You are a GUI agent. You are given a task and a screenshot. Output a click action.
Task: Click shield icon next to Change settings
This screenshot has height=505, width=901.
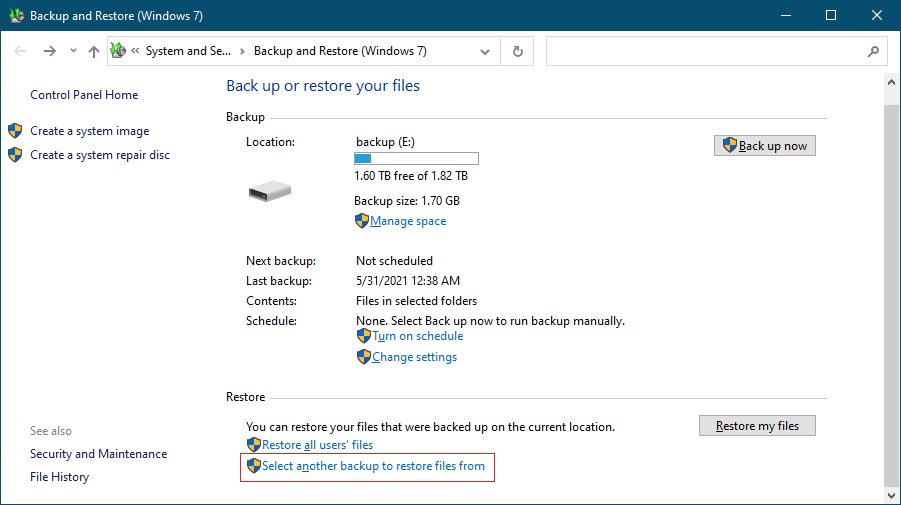tap(364, 357)
